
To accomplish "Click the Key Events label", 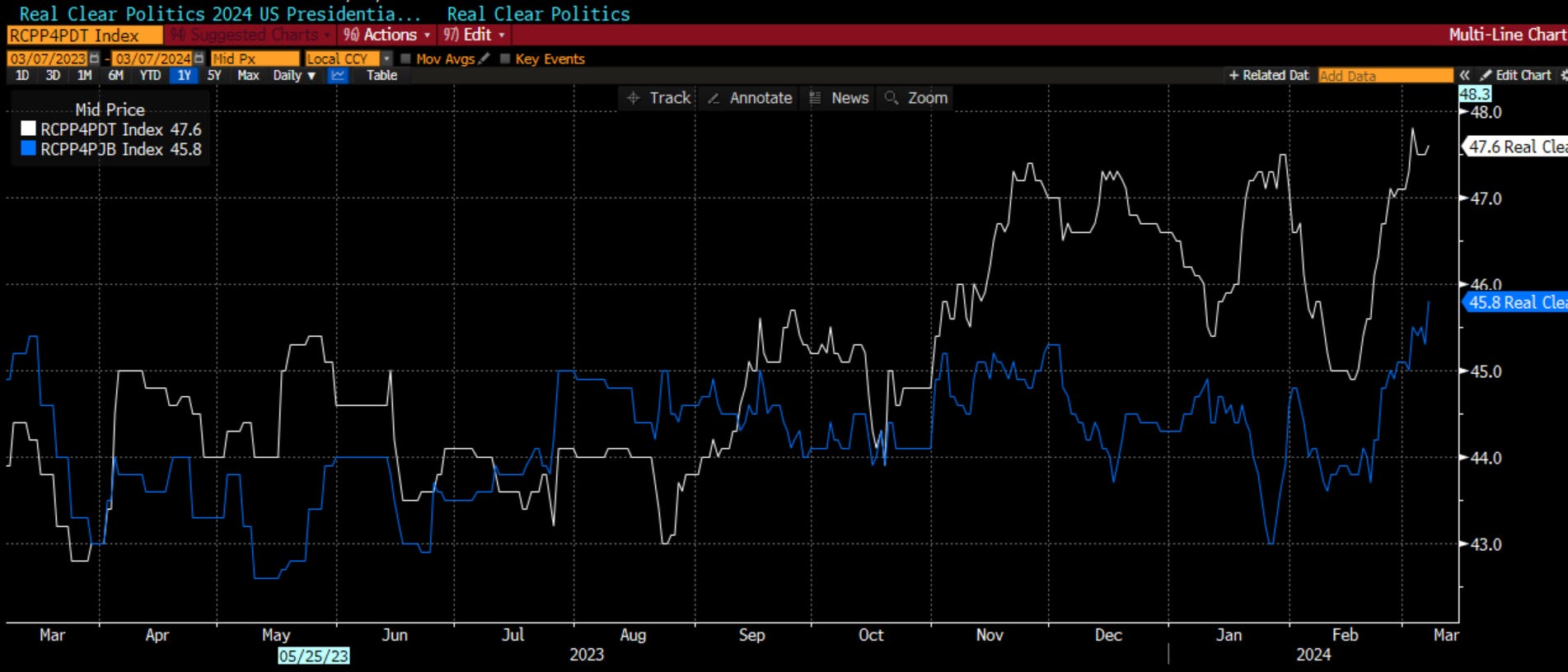I will [x=550, y=58].
